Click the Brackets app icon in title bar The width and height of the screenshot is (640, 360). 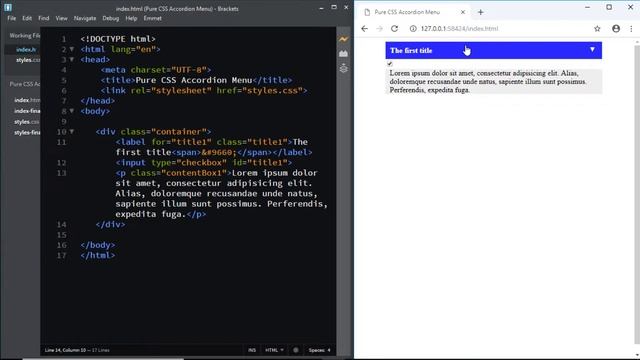[x=8, y=7]
